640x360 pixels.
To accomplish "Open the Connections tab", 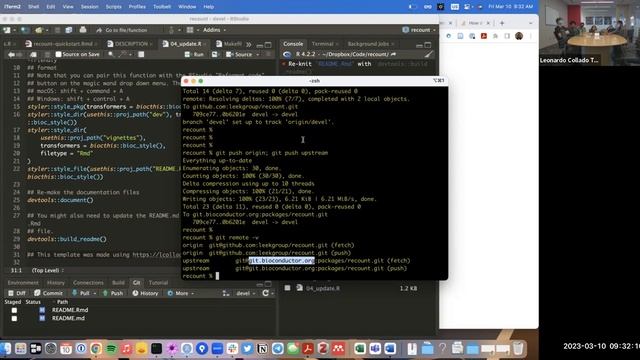I will tap(88, 282).
